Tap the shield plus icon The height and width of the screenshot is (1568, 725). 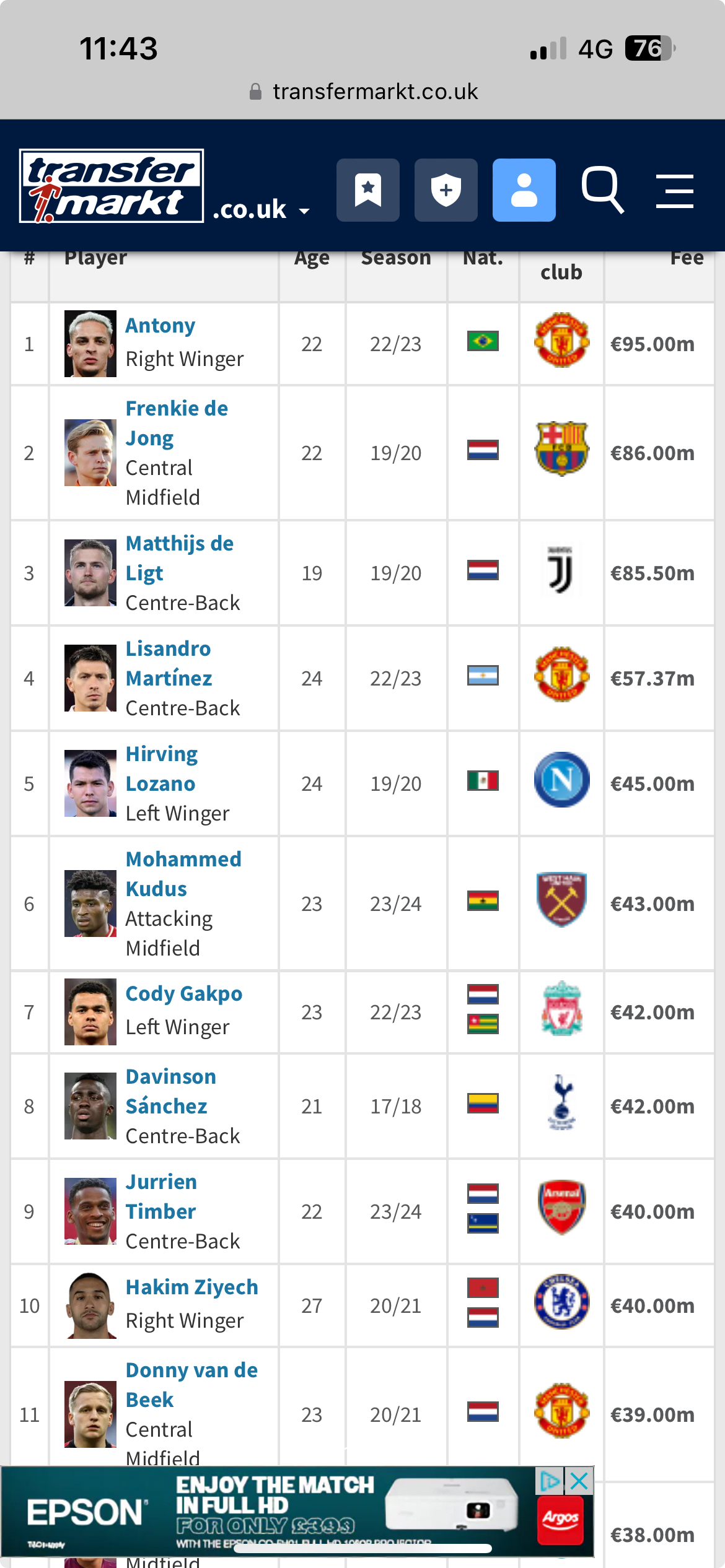446,190
